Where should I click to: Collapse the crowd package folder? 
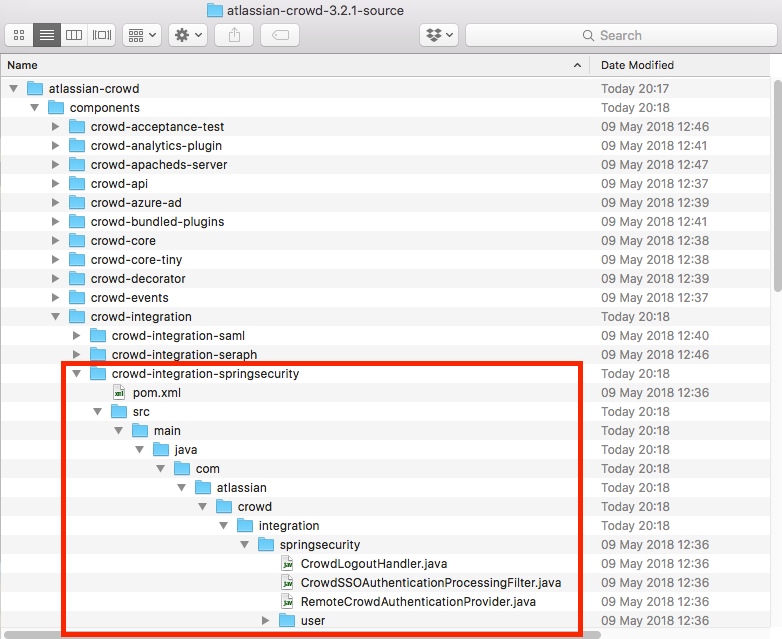[x=202, y=507]
